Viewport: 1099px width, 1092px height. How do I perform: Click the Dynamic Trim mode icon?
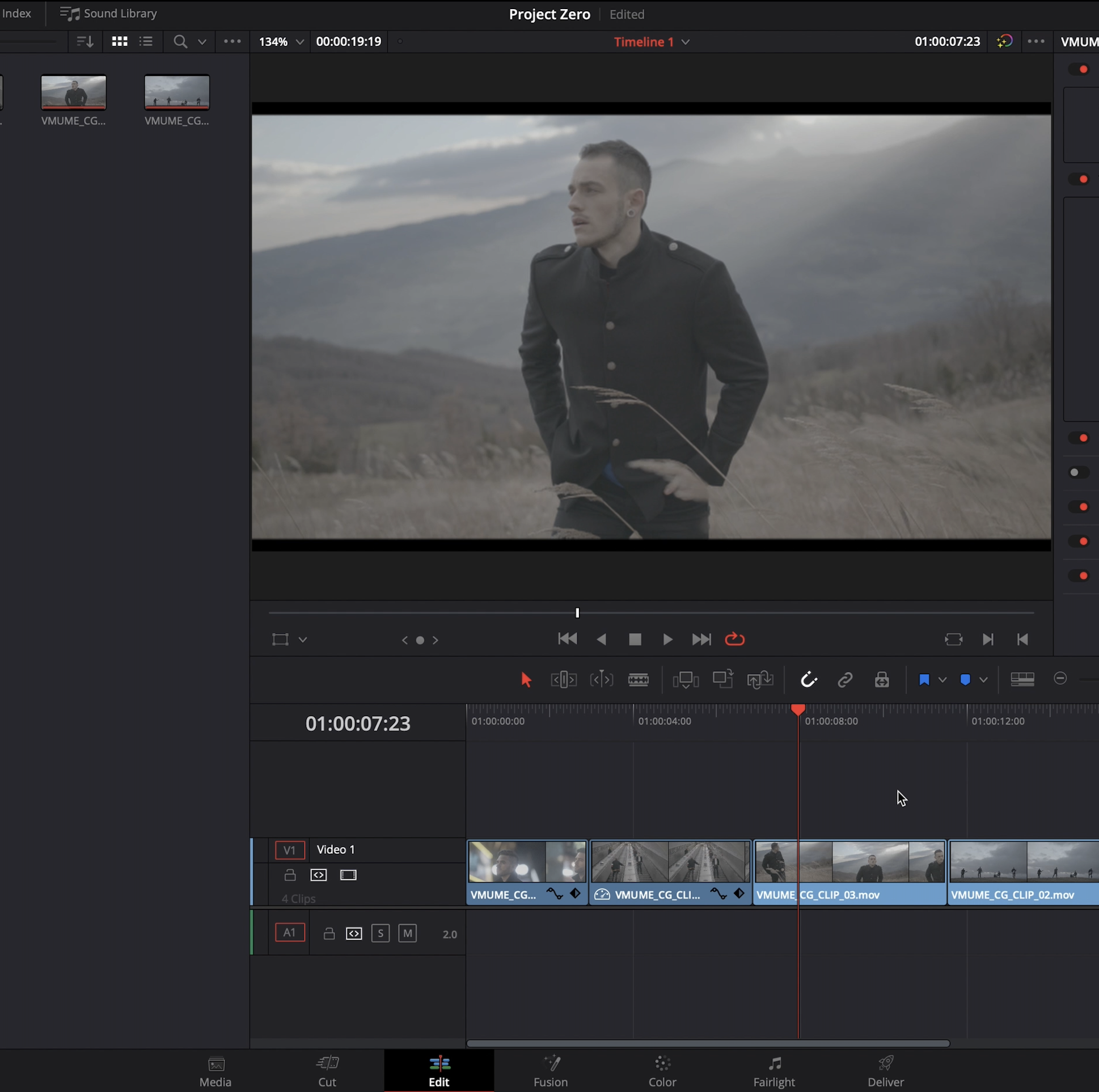tap(601, 679)
